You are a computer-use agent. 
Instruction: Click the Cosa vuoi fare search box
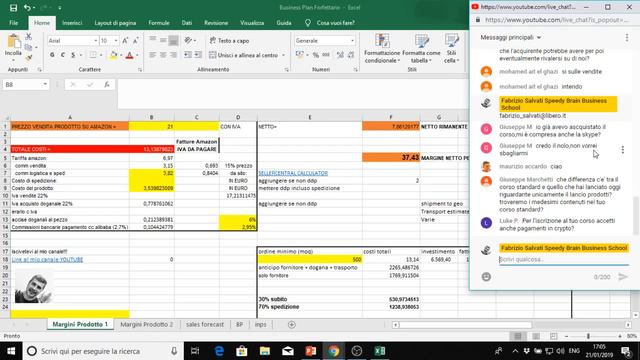tap(336, 23)
